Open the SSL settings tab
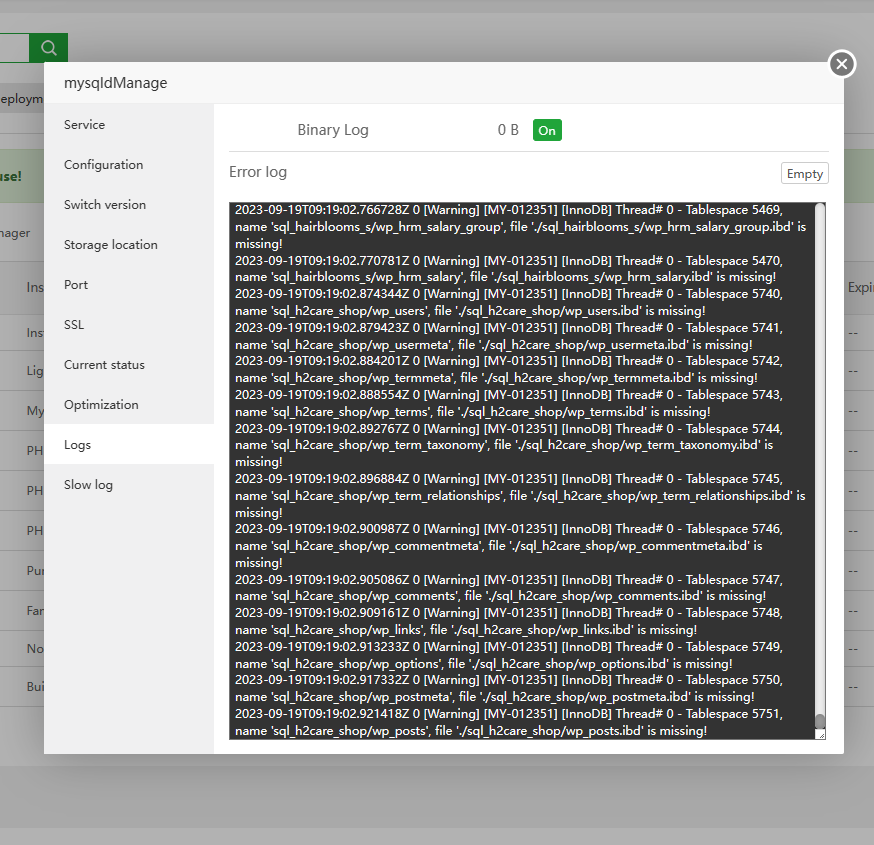This screenshot has width=874, height=845. click(x=74, y=325)
